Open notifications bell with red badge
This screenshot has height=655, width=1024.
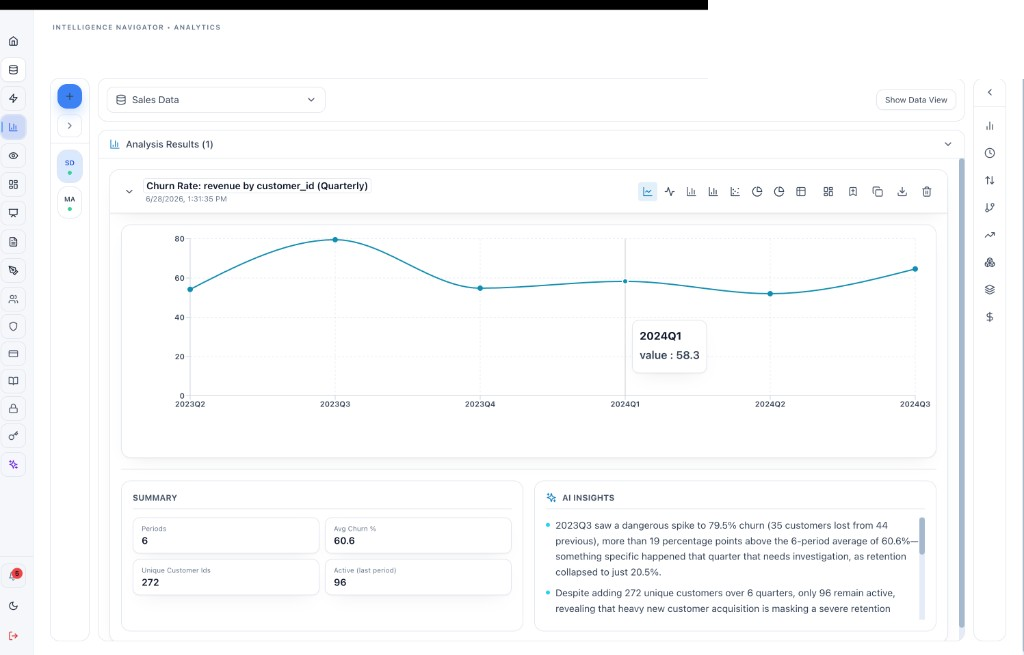point(14,575)
